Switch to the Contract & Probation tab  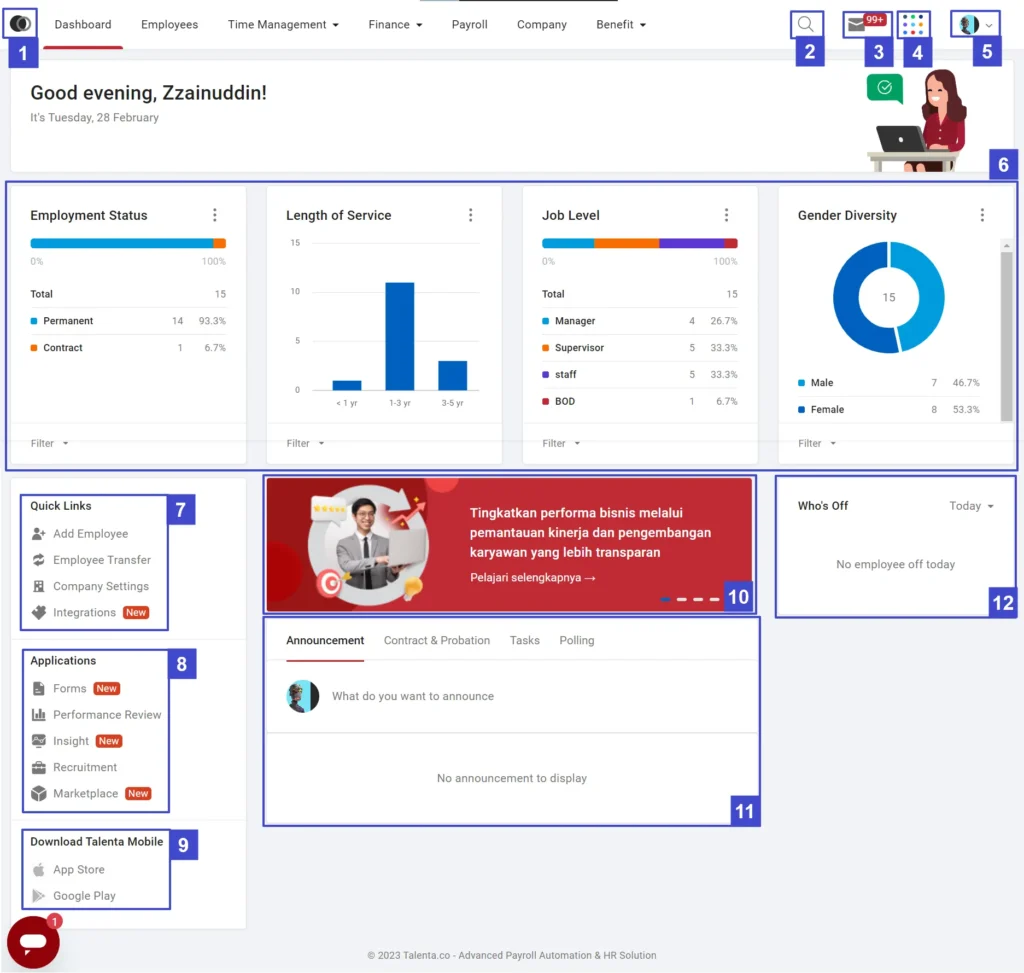437,640
